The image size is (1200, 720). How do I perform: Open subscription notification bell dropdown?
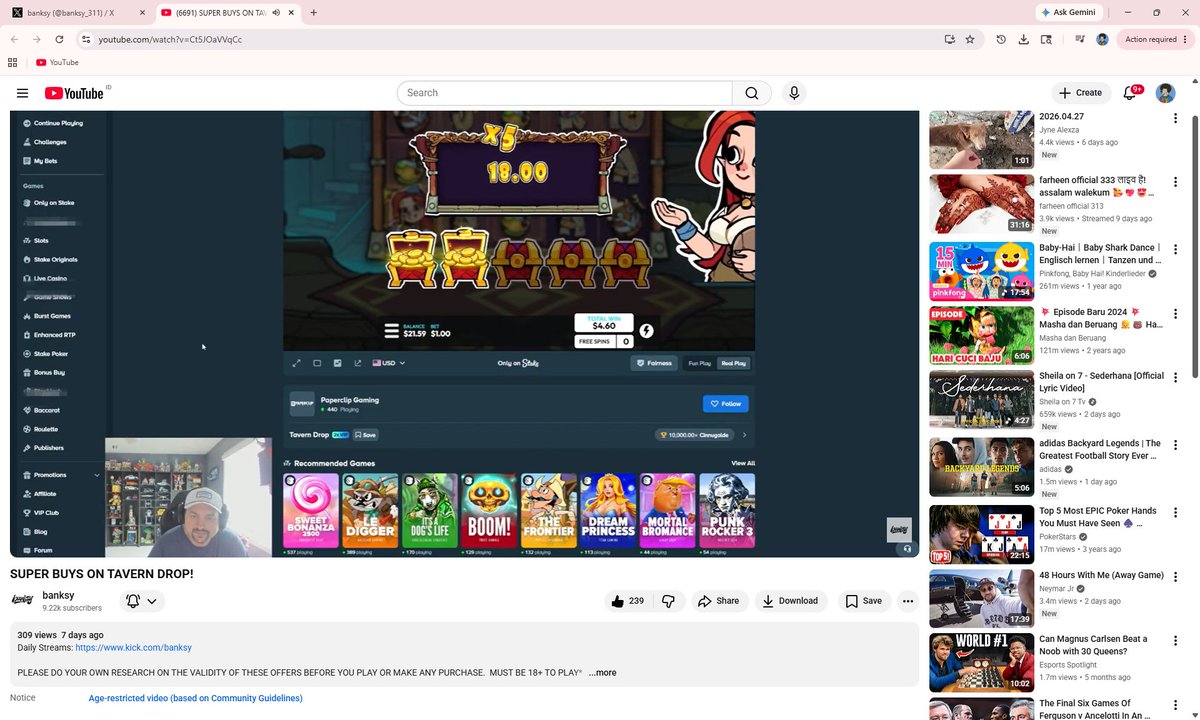[141, 601]
